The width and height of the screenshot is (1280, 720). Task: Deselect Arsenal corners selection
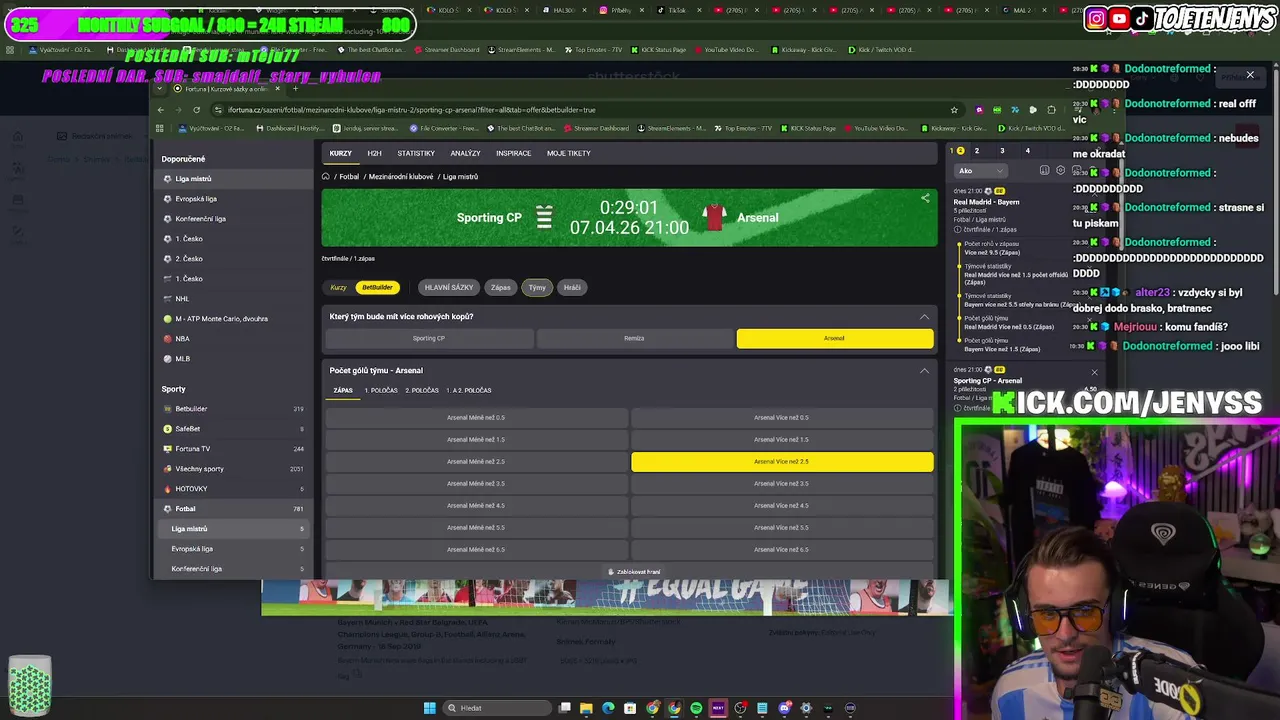[x=835, y=339]
